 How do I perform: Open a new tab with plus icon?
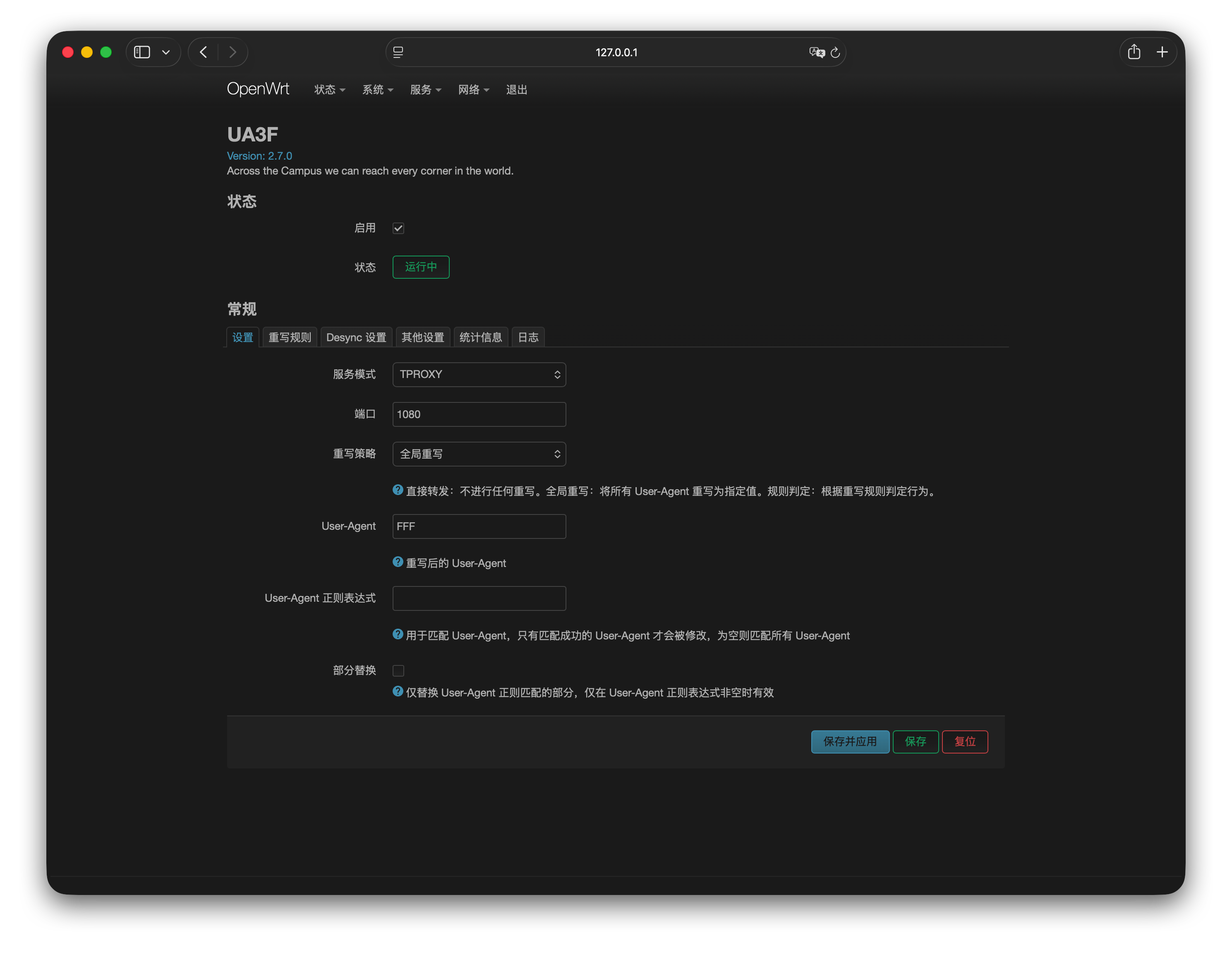pyautogui.click(x=1162, y=52)
